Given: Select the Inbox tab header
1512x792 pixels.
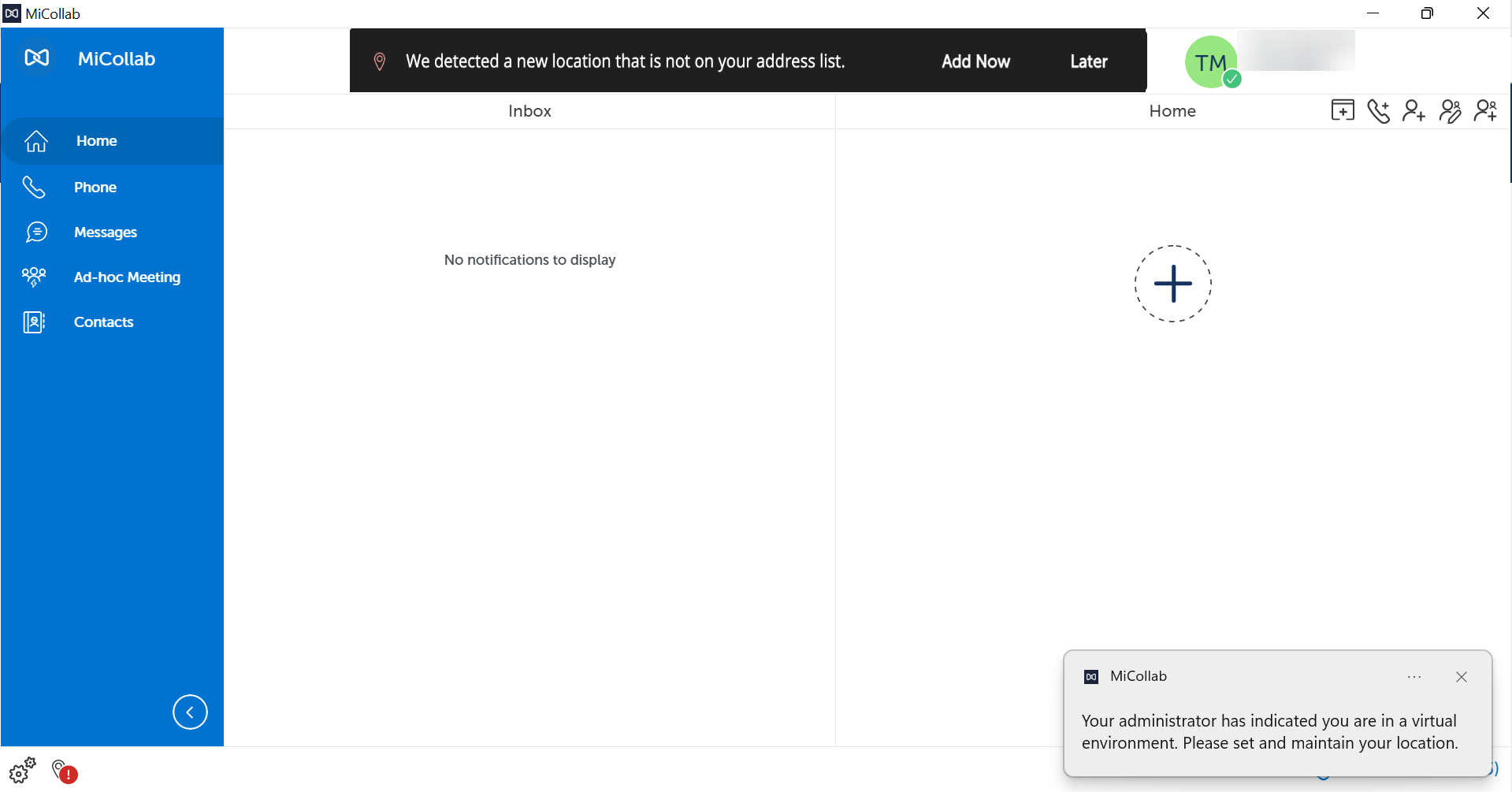Looking at the screenshot, I should click(x=529, y=111).
